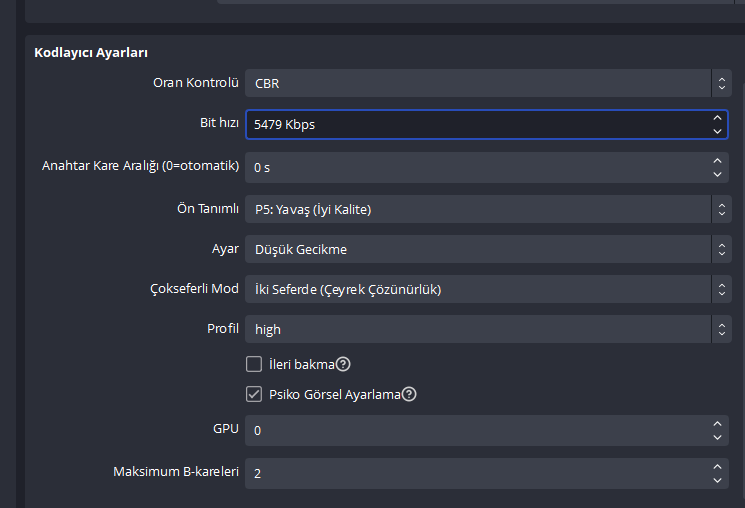This screenshot has height=508, width=745.
Task: Decrease GPU value with the down arrow
Action: click(718, 437)
